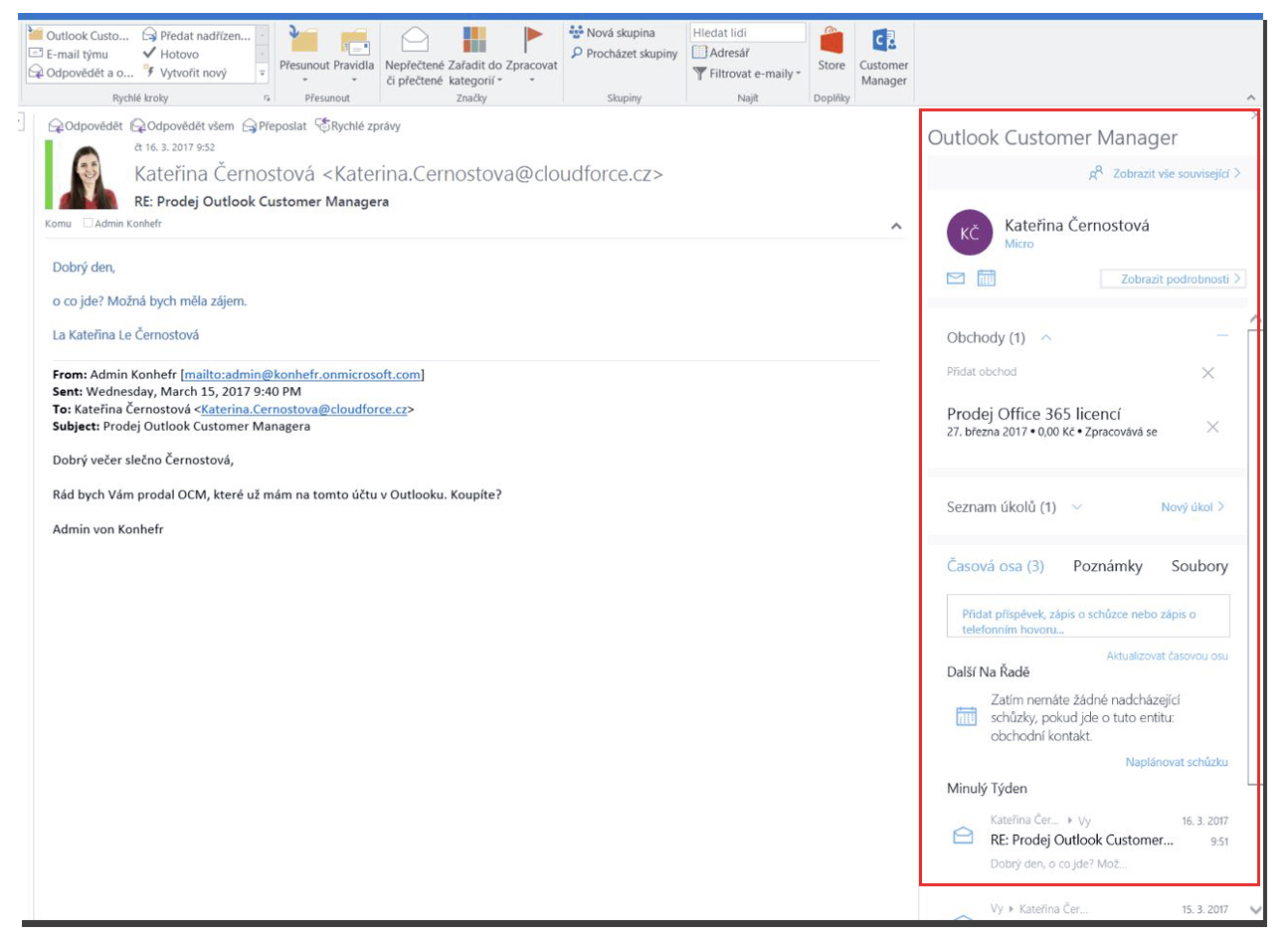Image resolution: width=1288 pixels, height=938 pixels.
Task: Switch to Časová osa (3) tab
Action: (996, 566)
